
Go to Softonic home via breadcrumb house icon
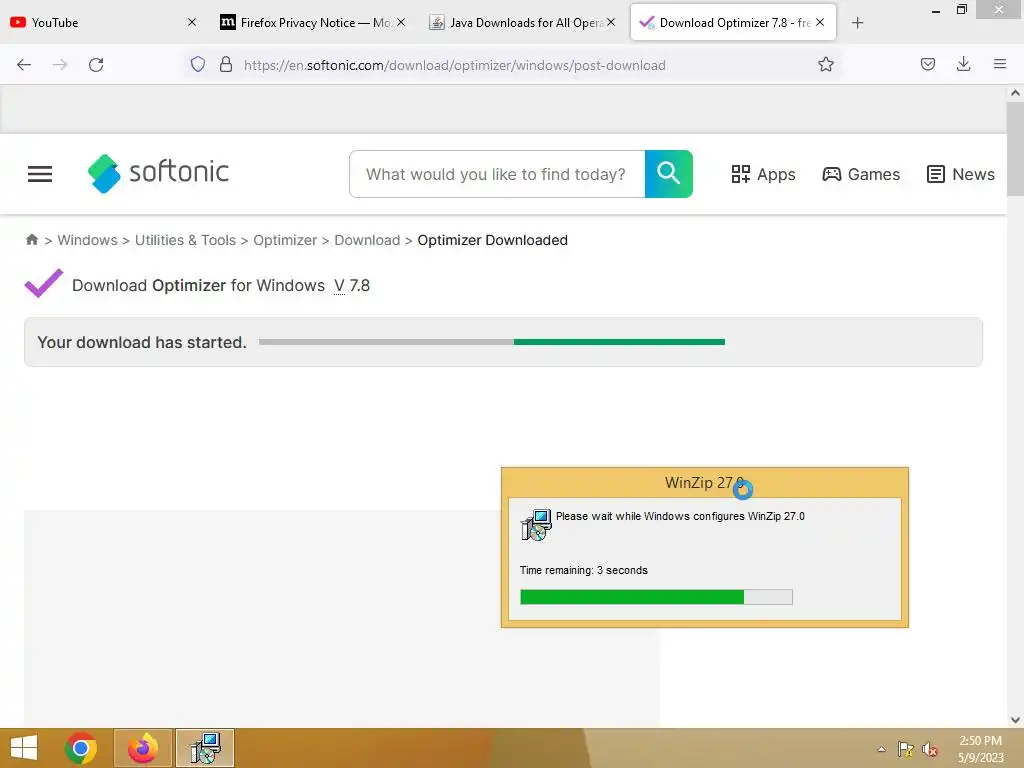31,240
